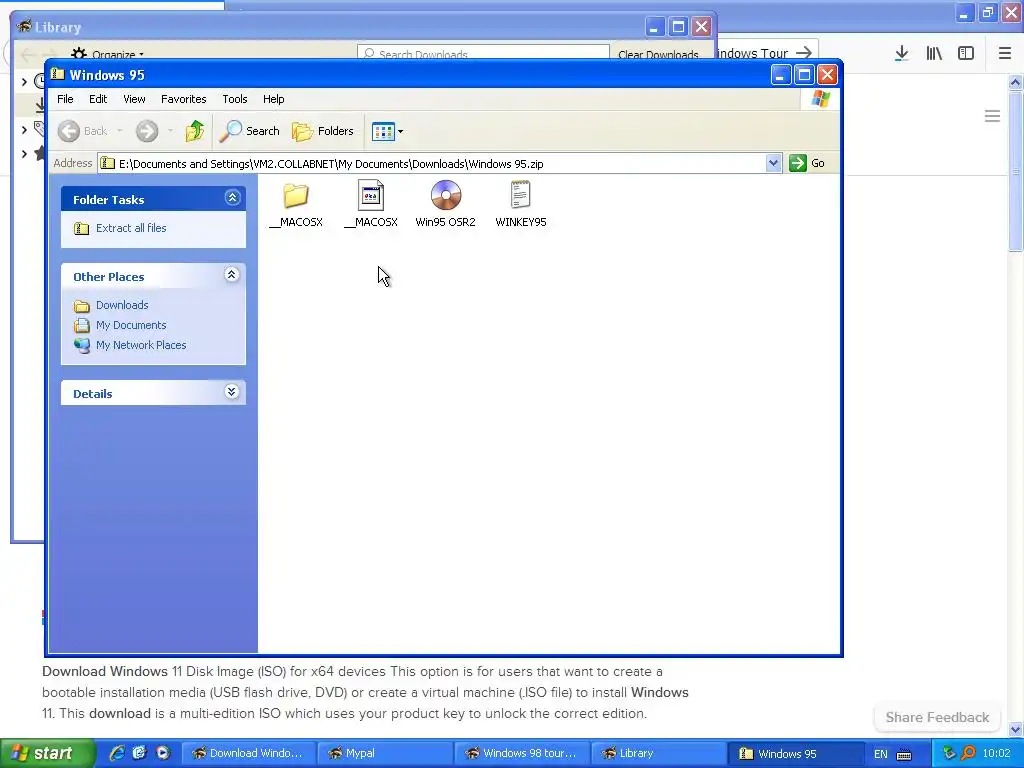
Task: Open the Search pane
Action: (250, 131)
